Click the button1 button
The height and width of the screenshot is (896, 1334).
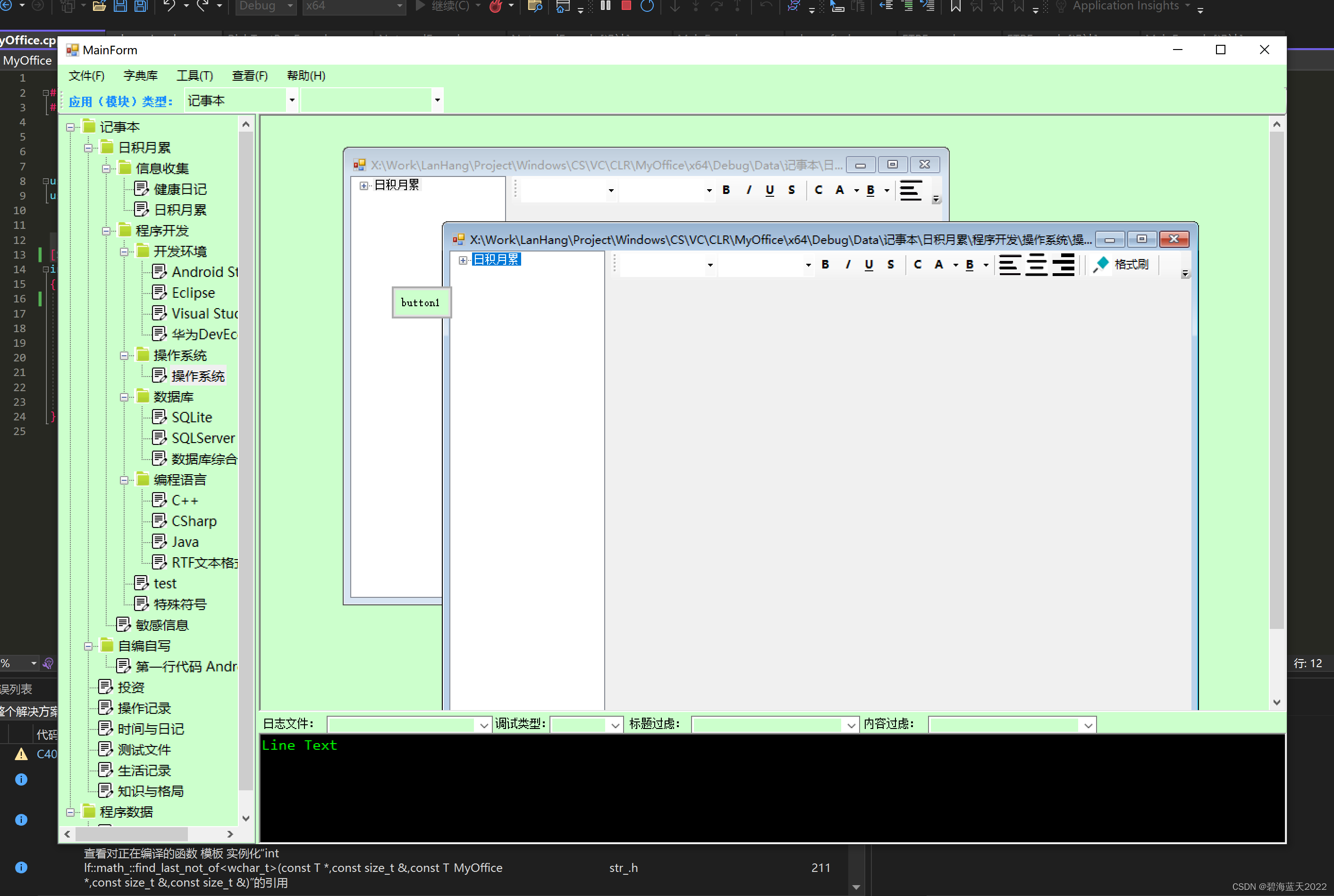(x=420, y=302)
